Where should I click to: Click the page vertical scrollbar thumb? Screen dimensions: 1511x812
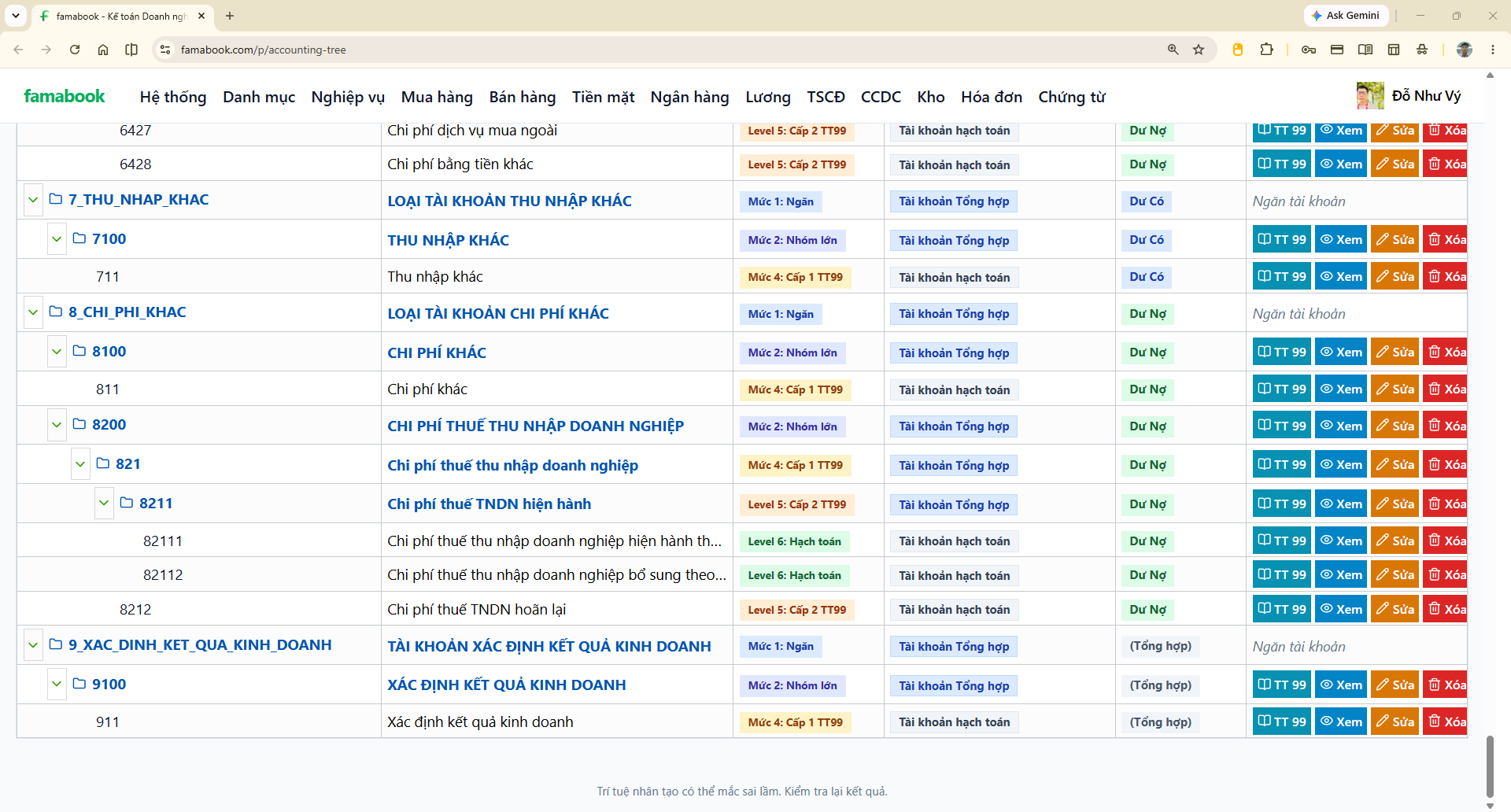1490,767
